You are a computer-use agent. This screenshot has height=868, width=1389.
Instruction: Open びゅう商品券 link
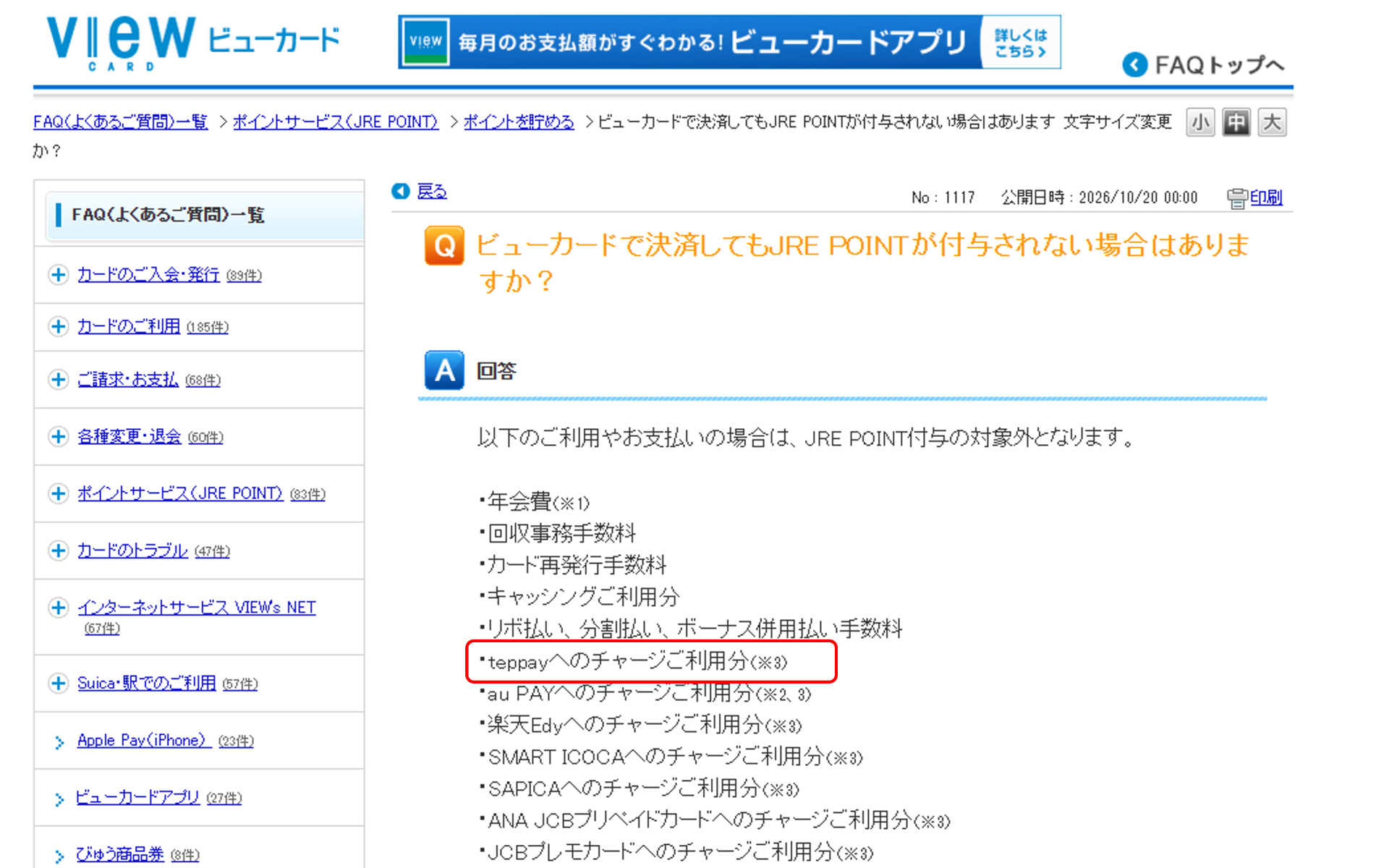120,854
